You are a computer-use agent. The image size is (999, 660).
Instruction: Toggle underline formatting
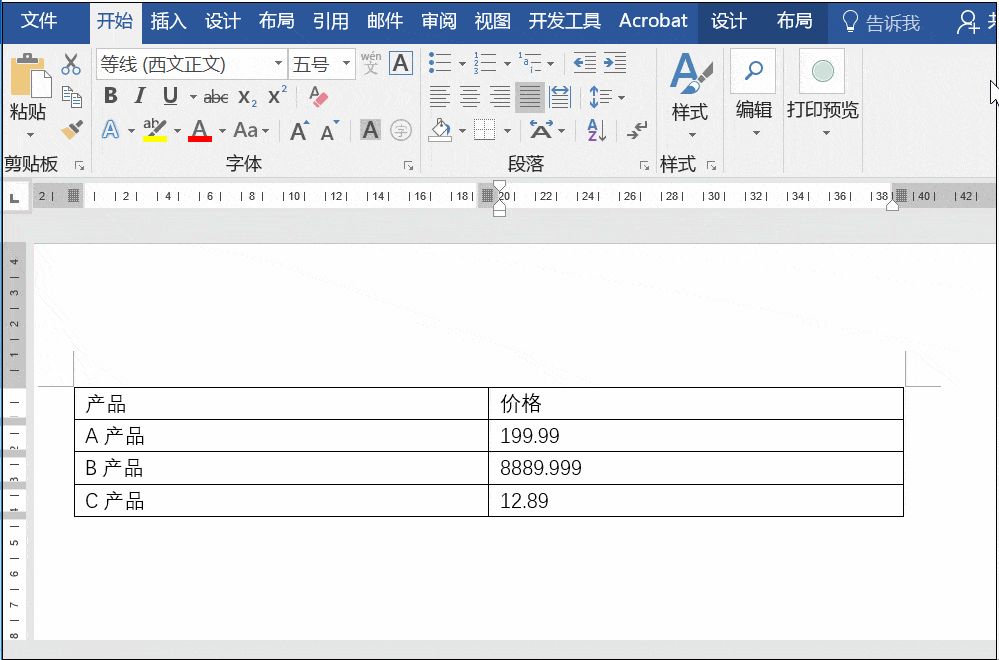point(170,96)
